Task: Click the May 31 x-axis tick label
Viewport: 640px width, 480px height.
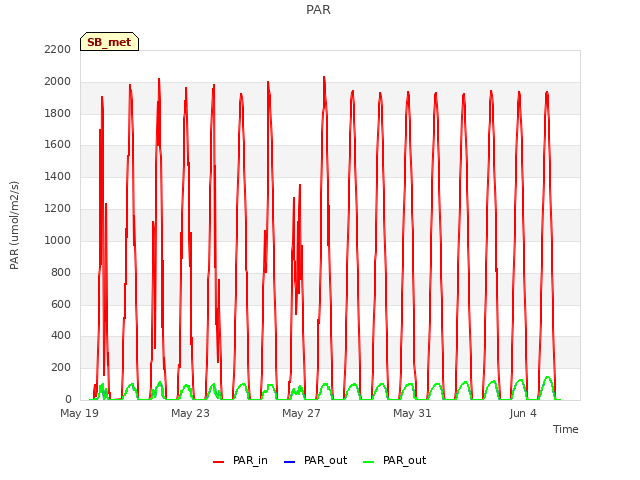Action: click(412, 413)
